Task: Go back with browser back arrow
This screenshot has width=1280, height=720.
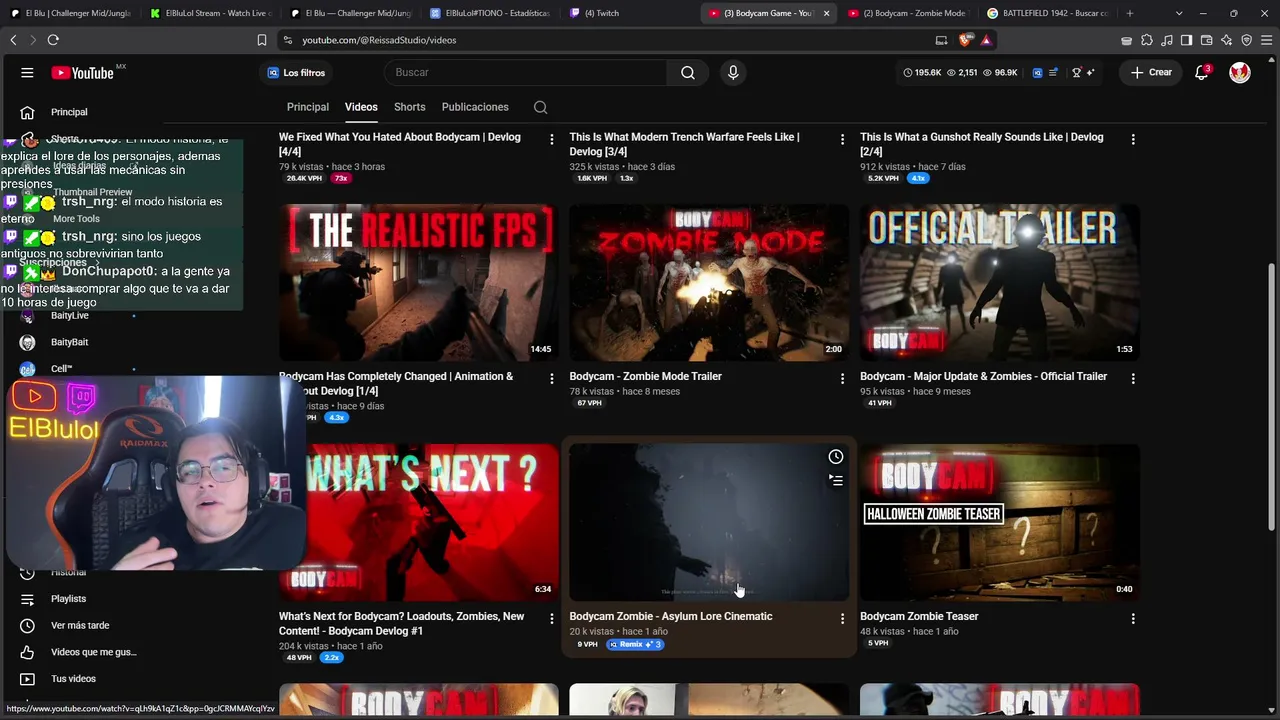Action: click(x=13, y=40)
